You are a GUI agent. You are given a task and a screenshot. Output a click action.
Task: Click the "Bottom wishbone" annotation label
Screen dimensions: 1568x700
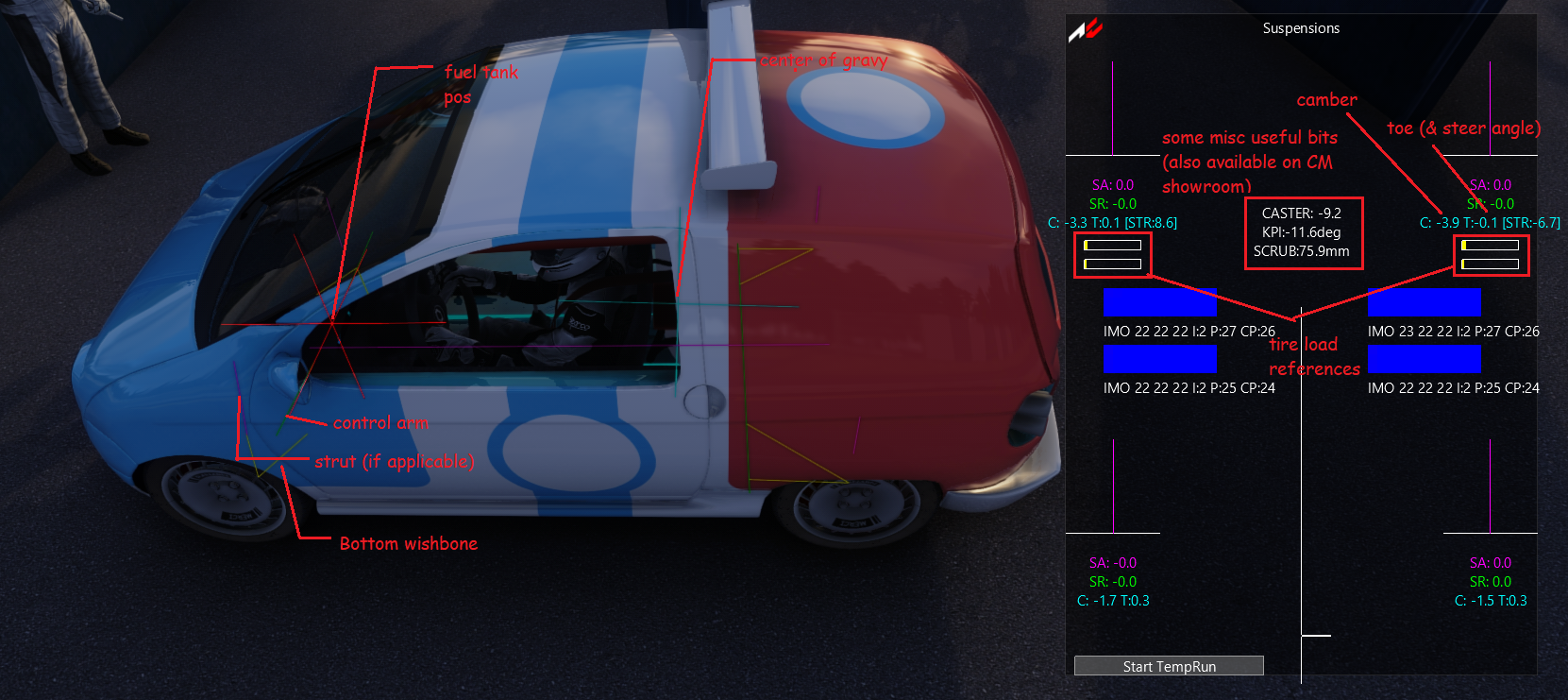[x=409, y=543]
